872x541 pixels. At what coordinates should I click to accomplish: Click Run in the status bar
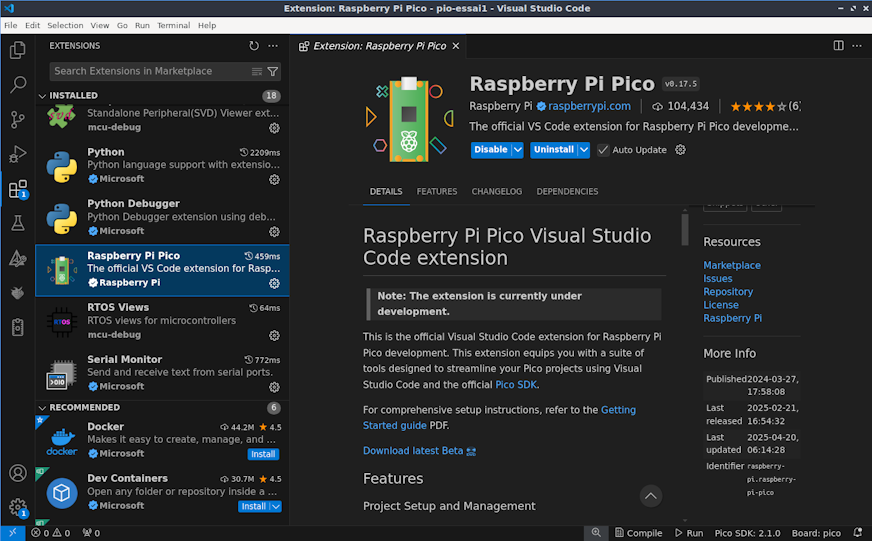[689, 533]
